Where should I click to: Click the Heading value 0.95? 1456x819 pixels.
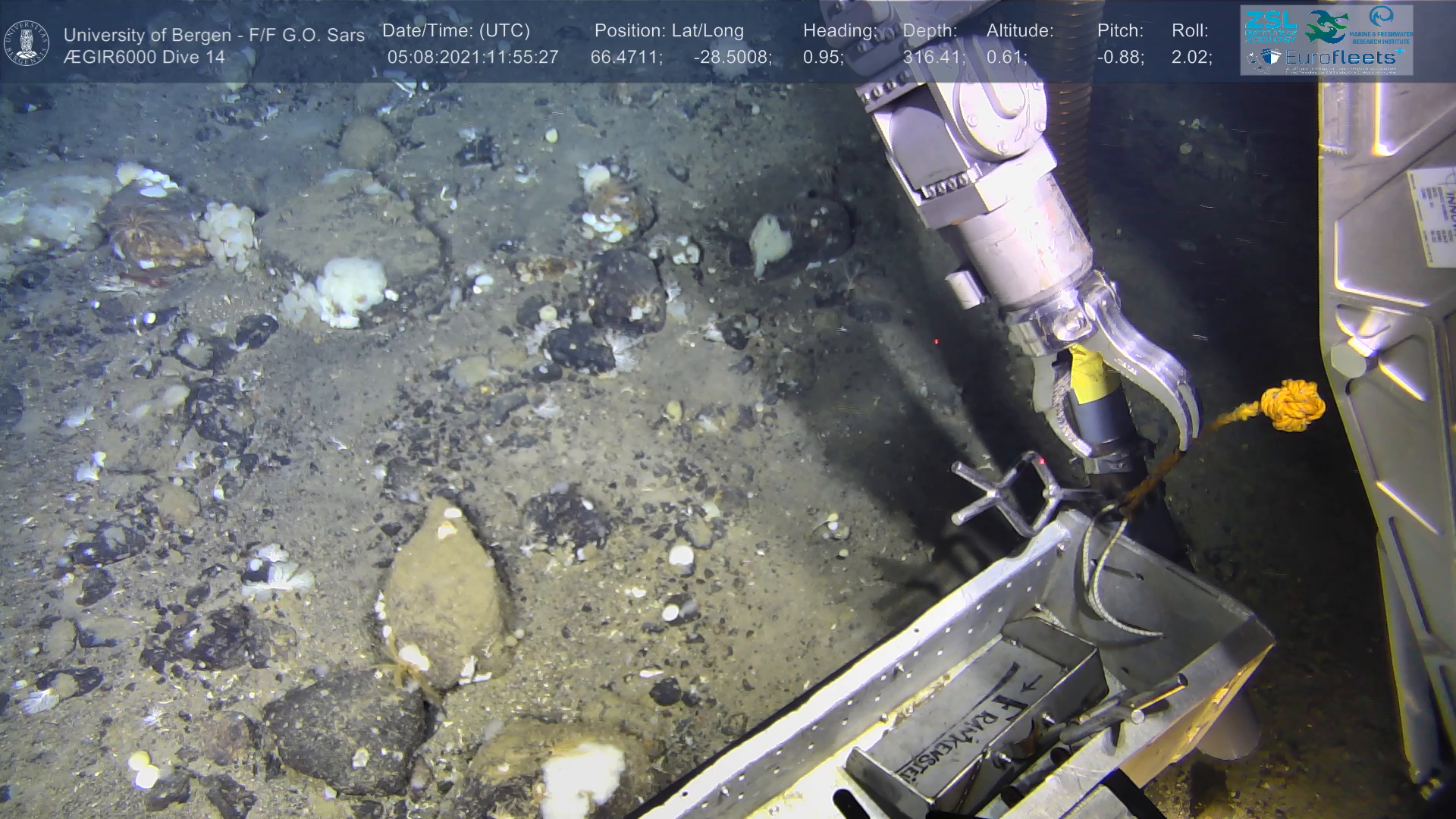coord(824,58)
